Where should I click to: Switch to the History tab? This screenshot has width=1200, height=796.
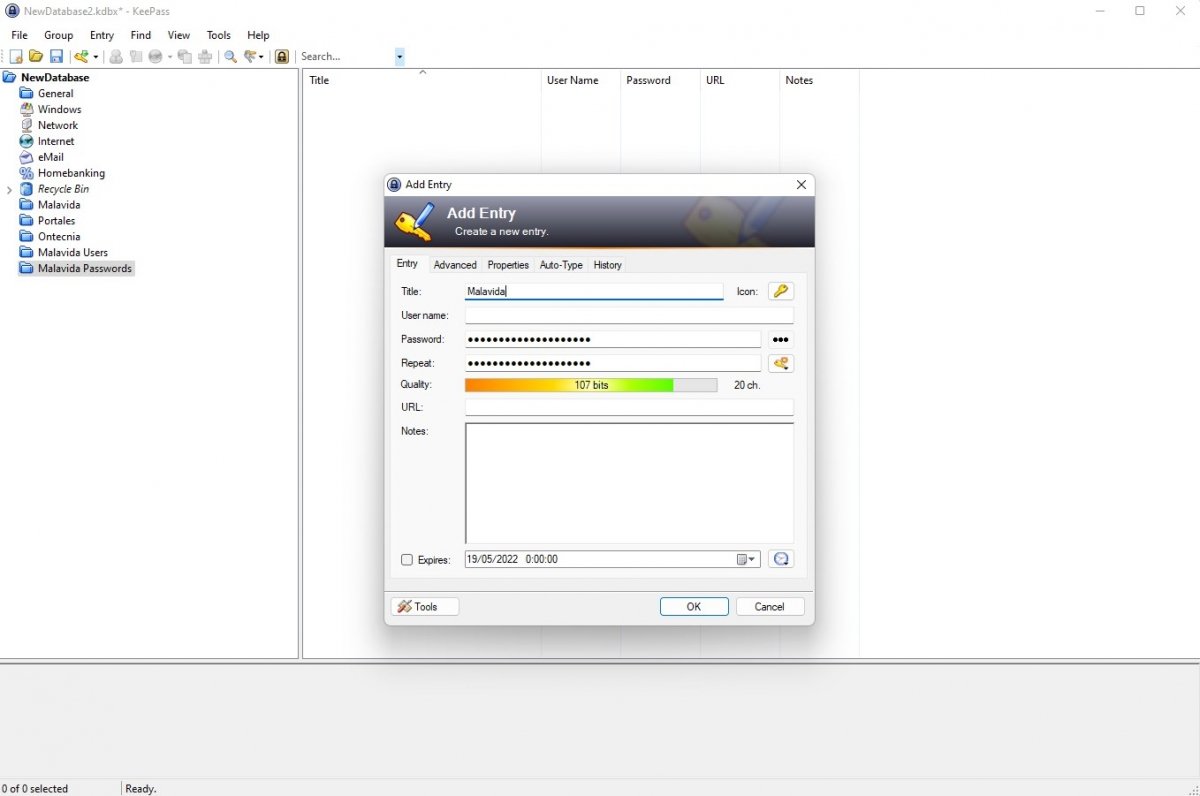tap(607, 265)
